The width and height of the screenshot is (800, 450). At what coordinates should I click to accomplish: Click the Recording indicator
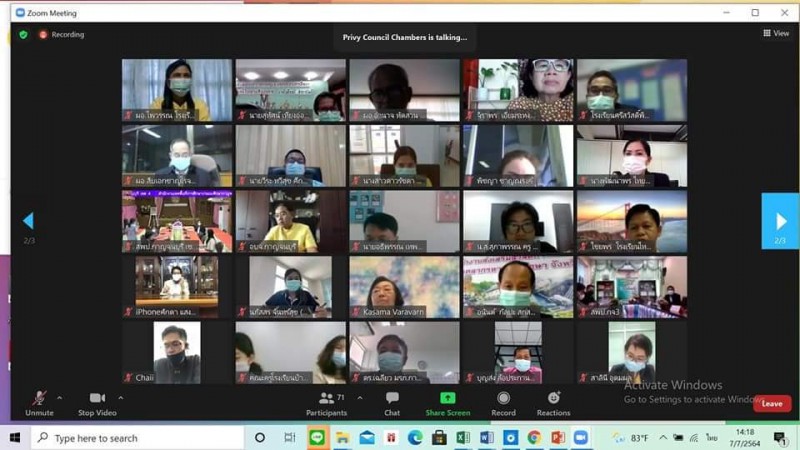[62, 34]
